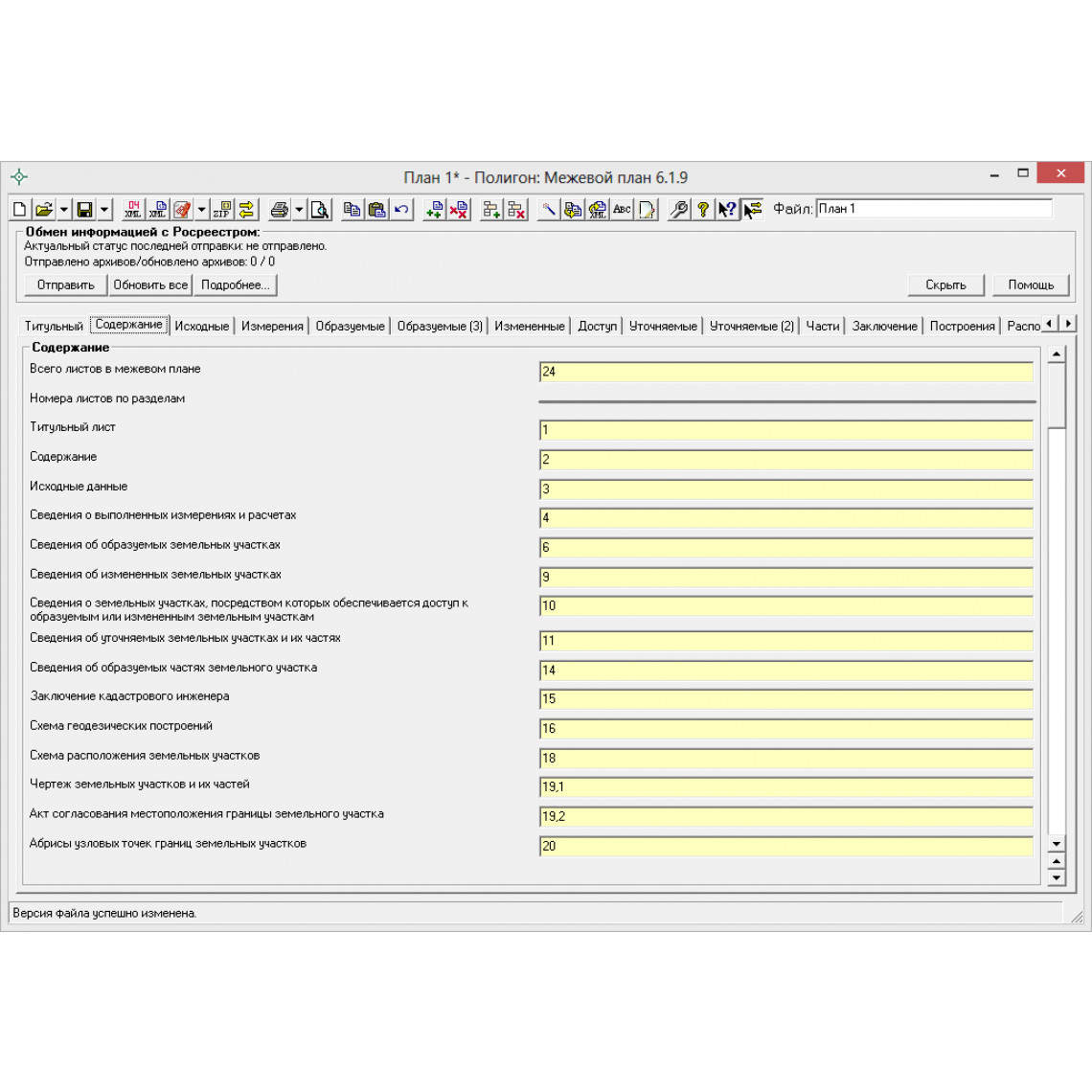This screenshot has width=1092, height=1092.
Task: Open the Измерения tab
Action: click(272, 326)
